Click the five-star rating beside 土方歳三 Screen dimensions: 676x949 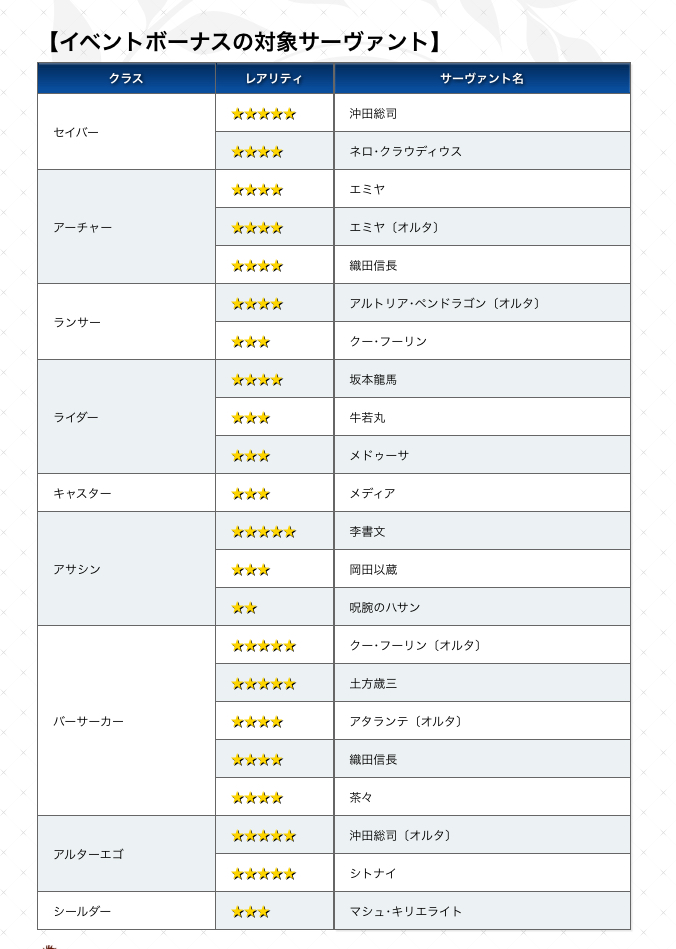pyautogui.click(x=263, y=684)
